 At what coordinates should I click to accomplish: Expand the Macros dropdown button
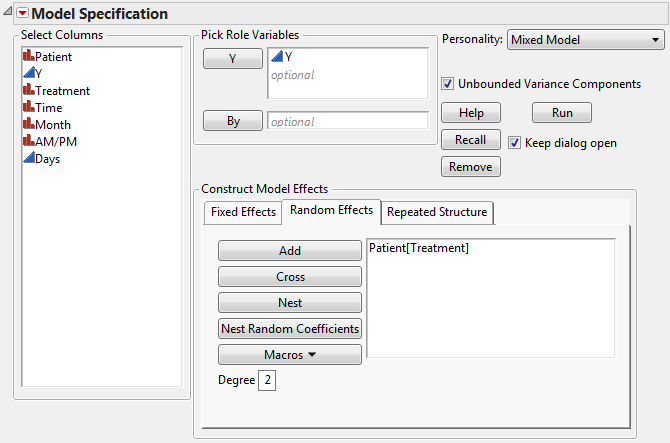pos(289,355)
